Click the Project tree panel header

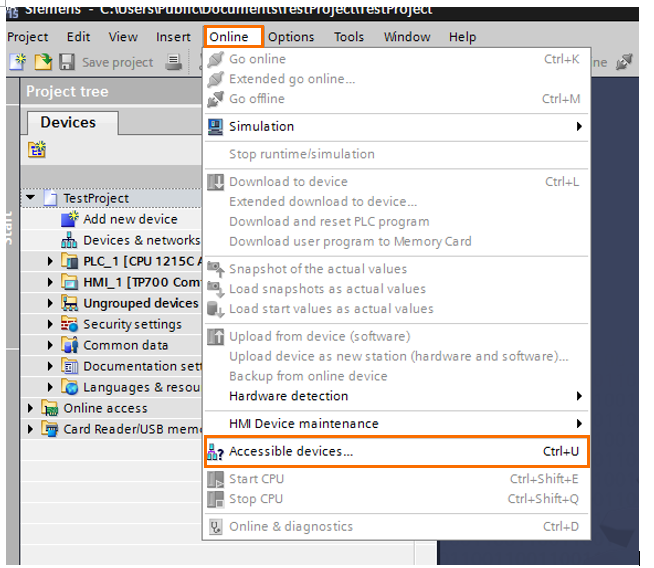tap(111, 91)
